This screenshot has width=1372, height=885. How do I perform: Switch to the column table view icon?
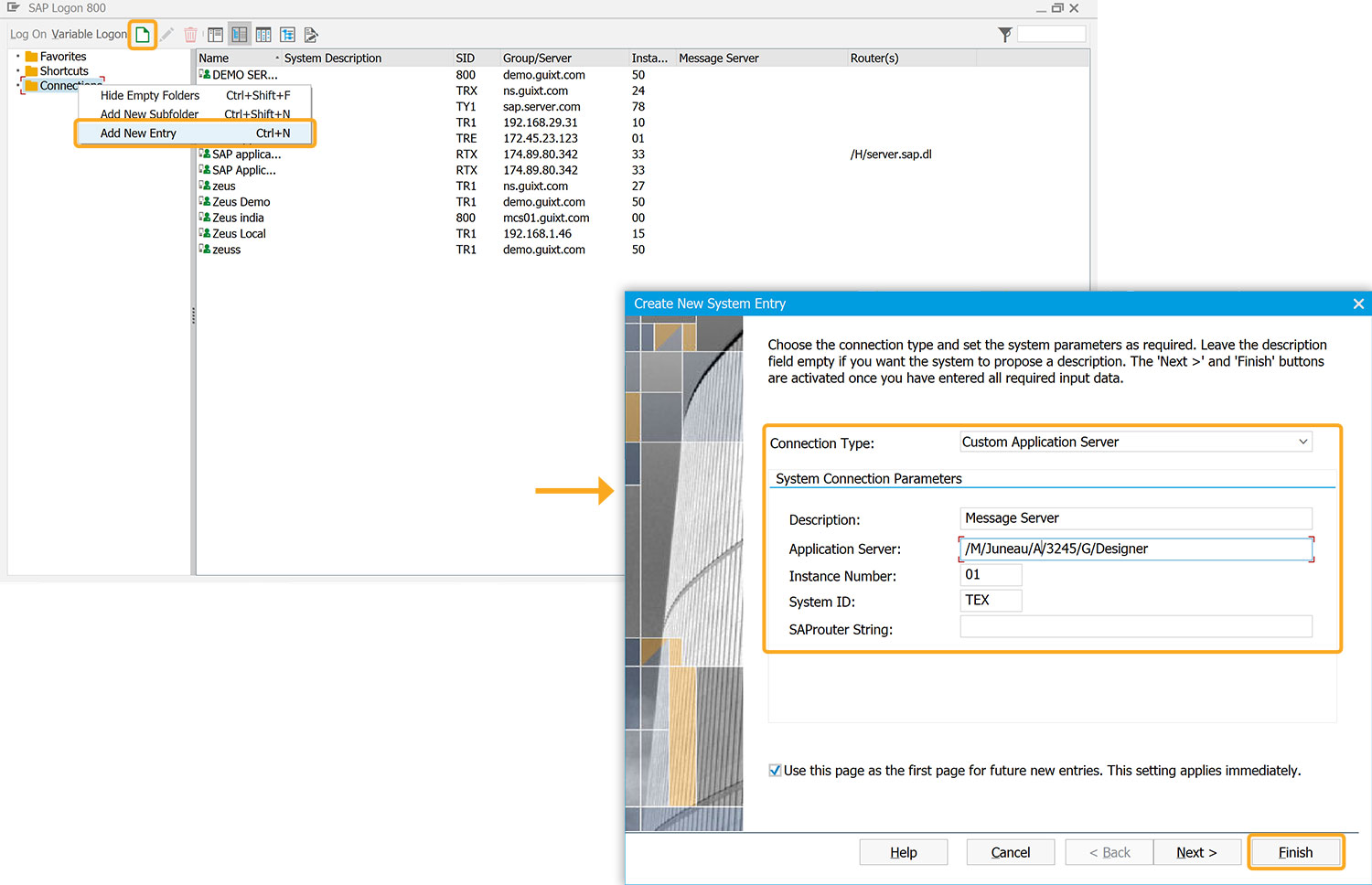[263, 35]
